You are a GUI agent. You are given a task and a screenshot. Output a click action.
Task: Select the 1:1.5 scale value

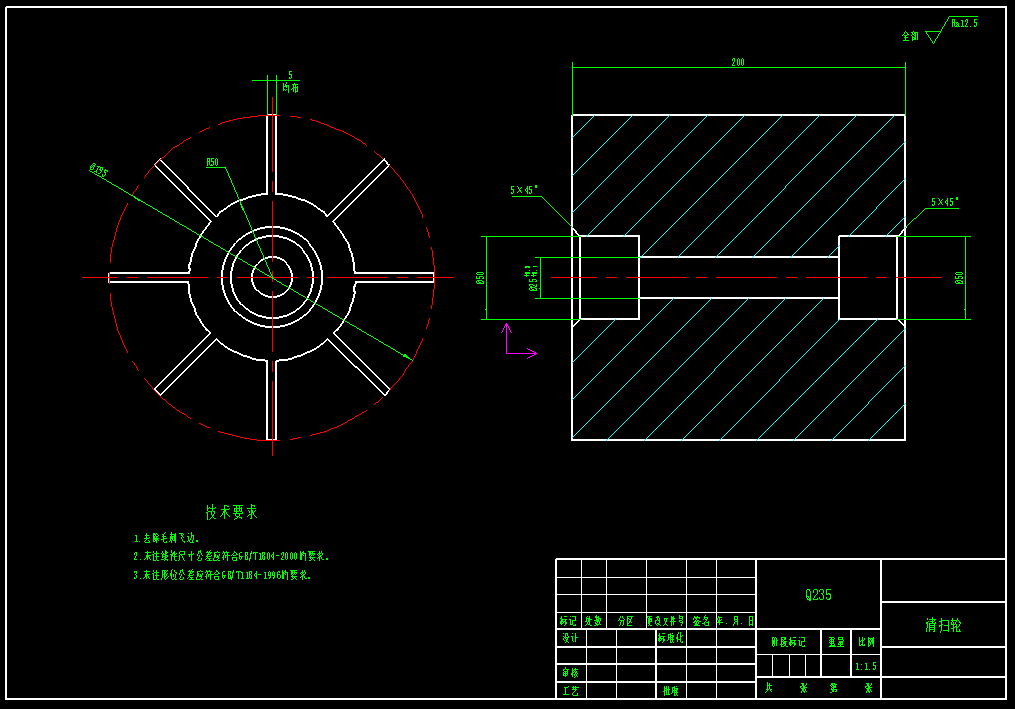(865, 666)
